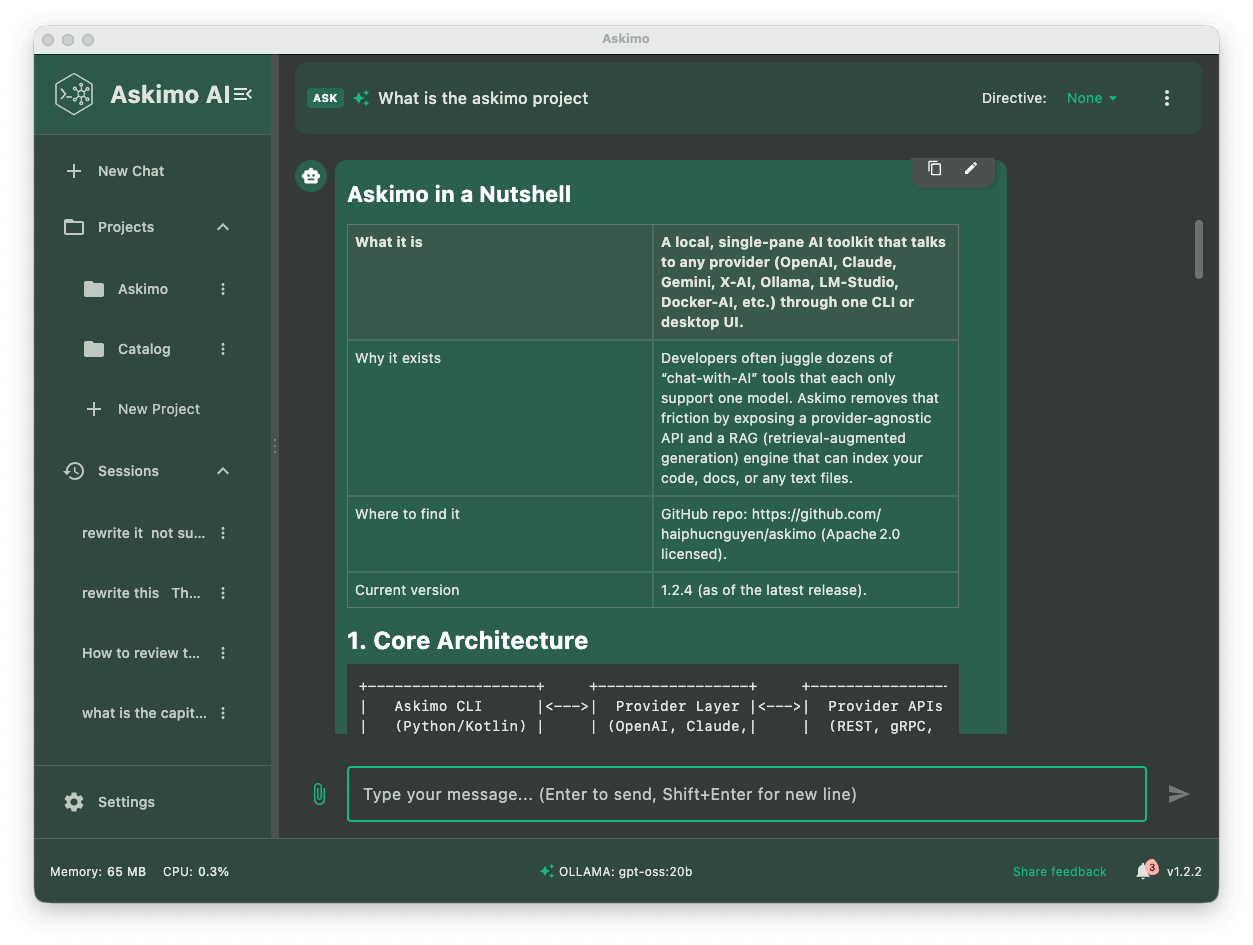Open notifications via the bell icon
Image resolution: width=1253 pixels, height=945 pixels.
(1145, 871)
